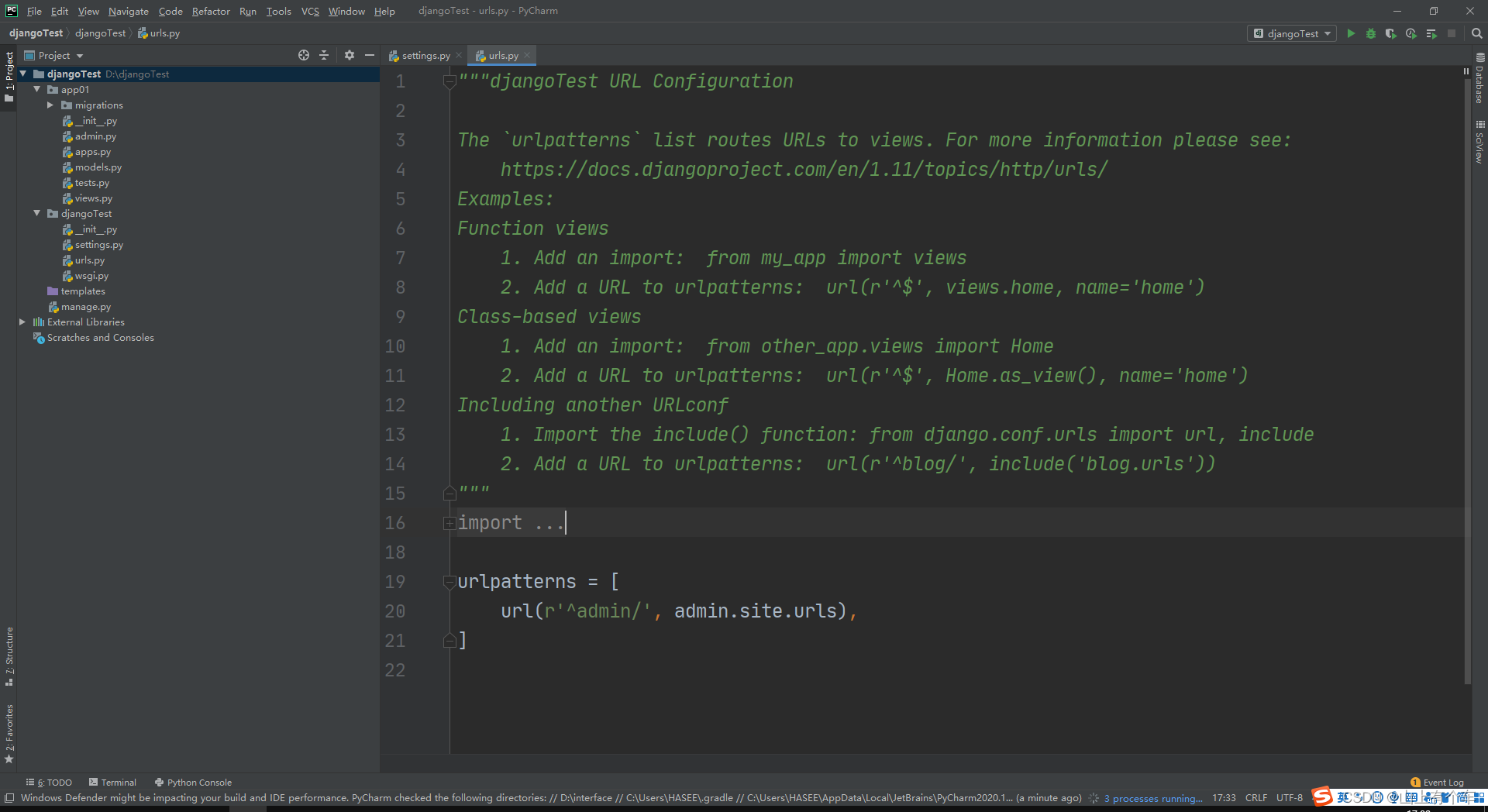Open the Refactor menu
The height and width of the screenshot is (812, 1488).
[x=211, y=11]
